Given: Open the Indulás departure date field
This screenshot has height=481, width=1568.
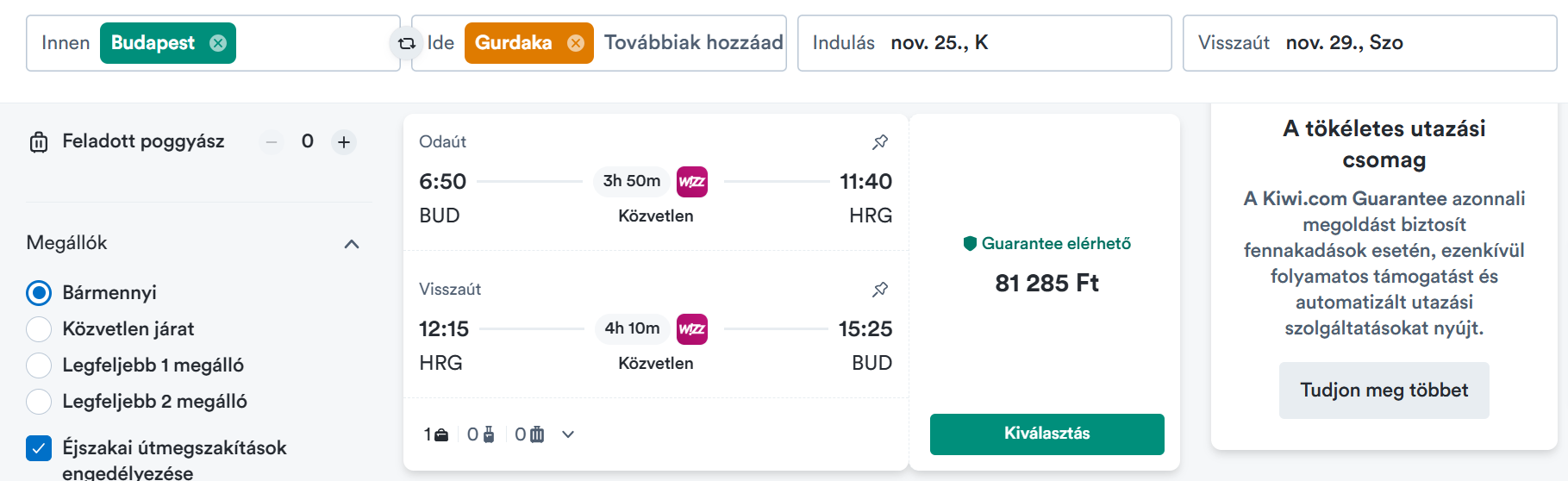Looking at the screenshot, I should [984, 43].
